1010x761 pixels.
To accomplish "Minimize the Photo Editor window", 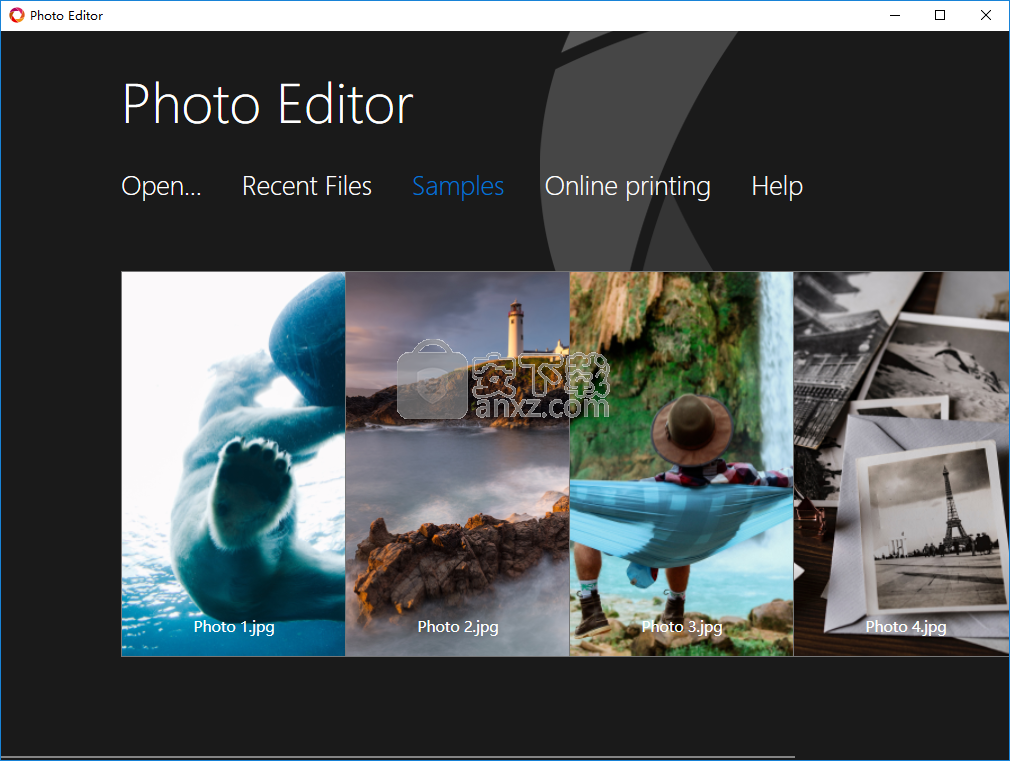I will (895, 15).
